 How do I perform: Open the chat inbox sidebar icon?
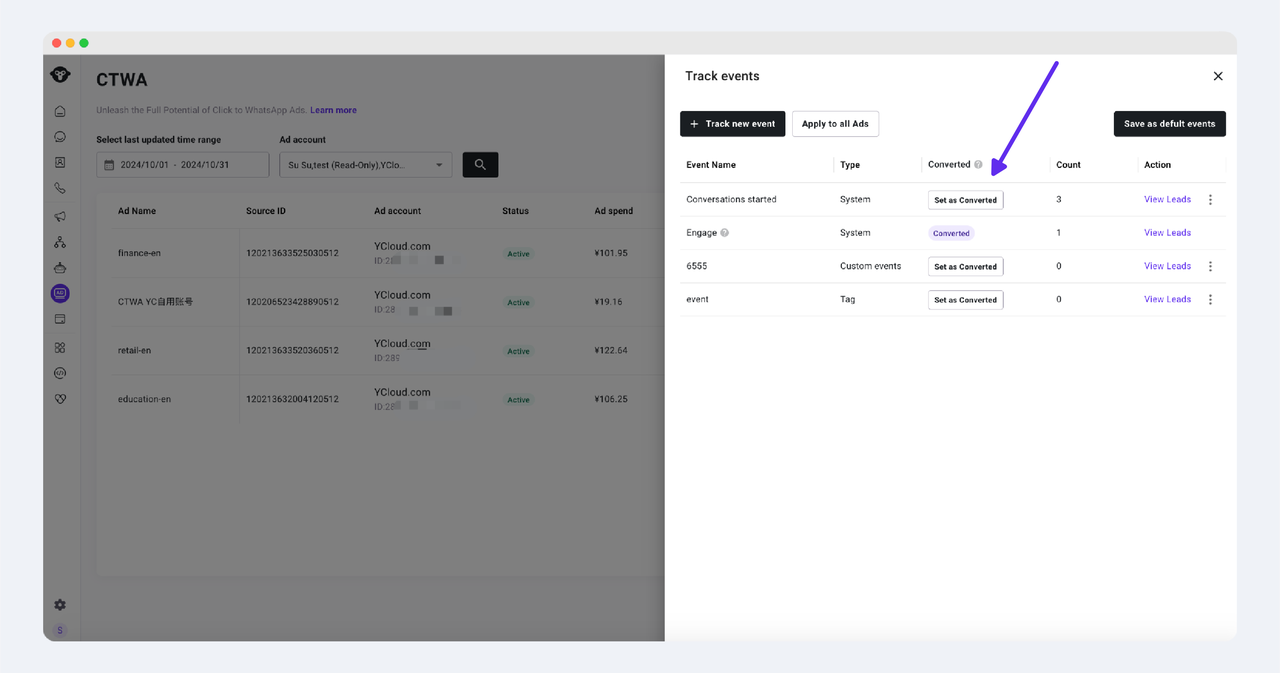tap(60, 137)
